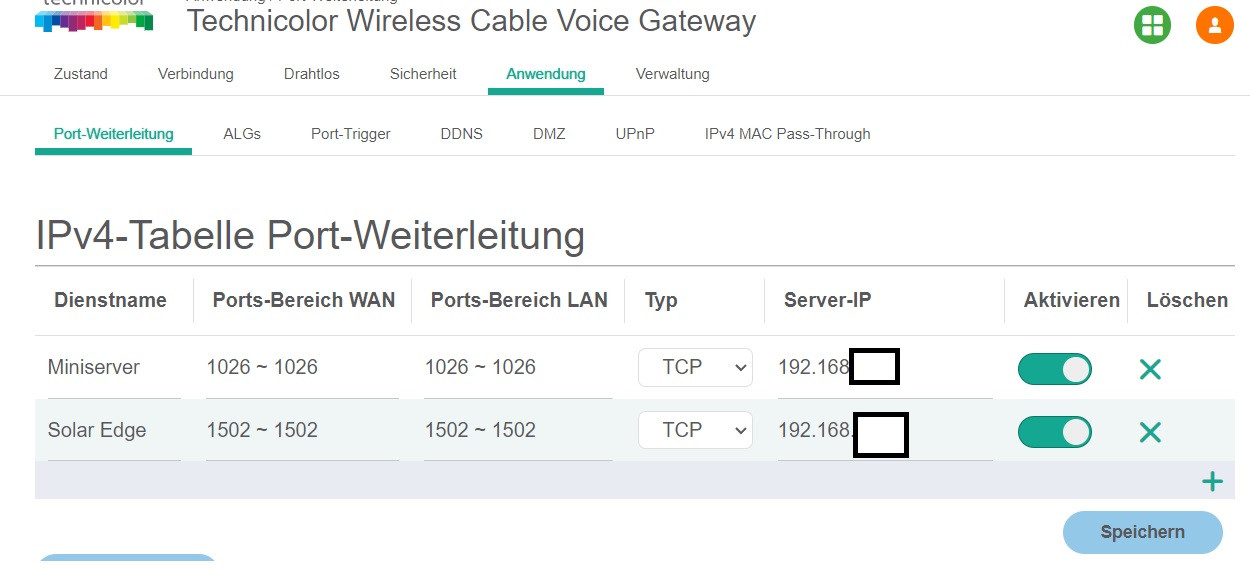1250x568 pixels.
Task: Go to the Port-Trigger subtab
Action: pyautogui.click(x=350, y=134)
